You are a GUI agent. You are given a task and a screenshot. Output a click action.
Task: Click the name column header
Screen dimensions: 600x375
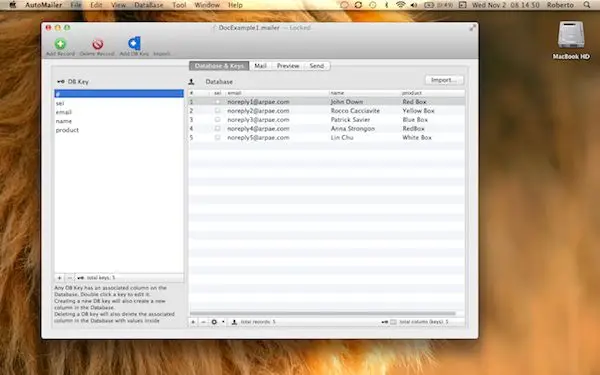click(364, 93)
